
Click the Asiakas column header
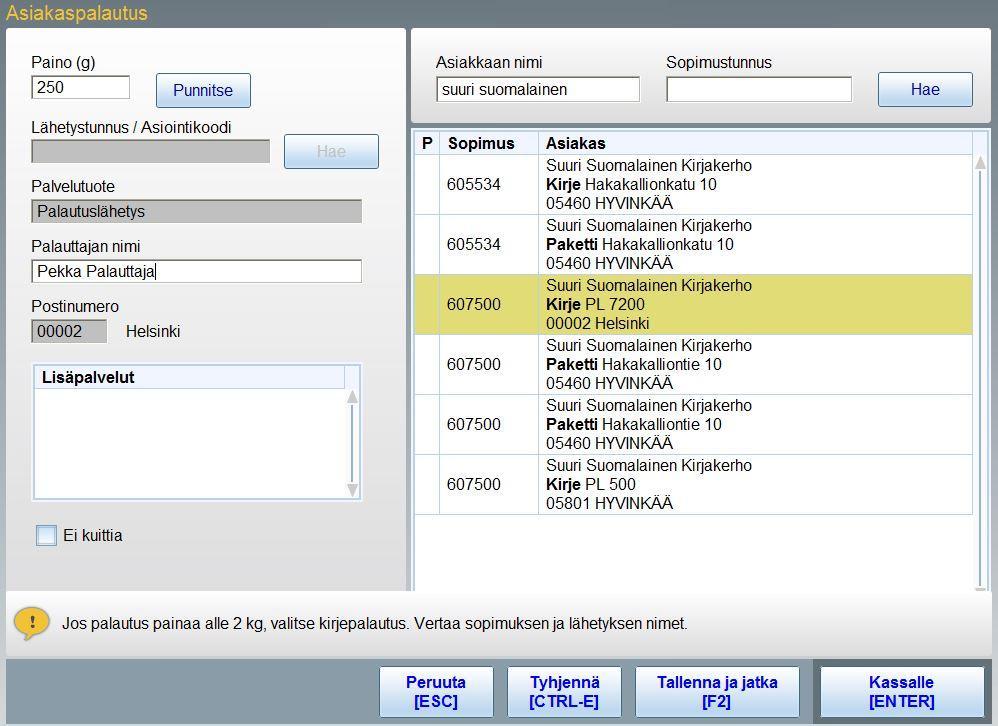tap(755, 143)
